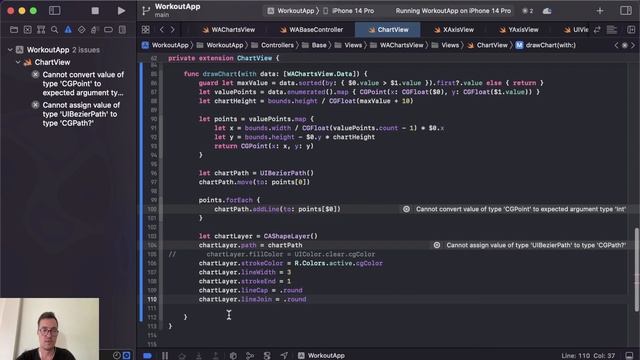Open the Project navigator folder icon
The width and height of the screenshot is (640, 360).
[14, 29]
